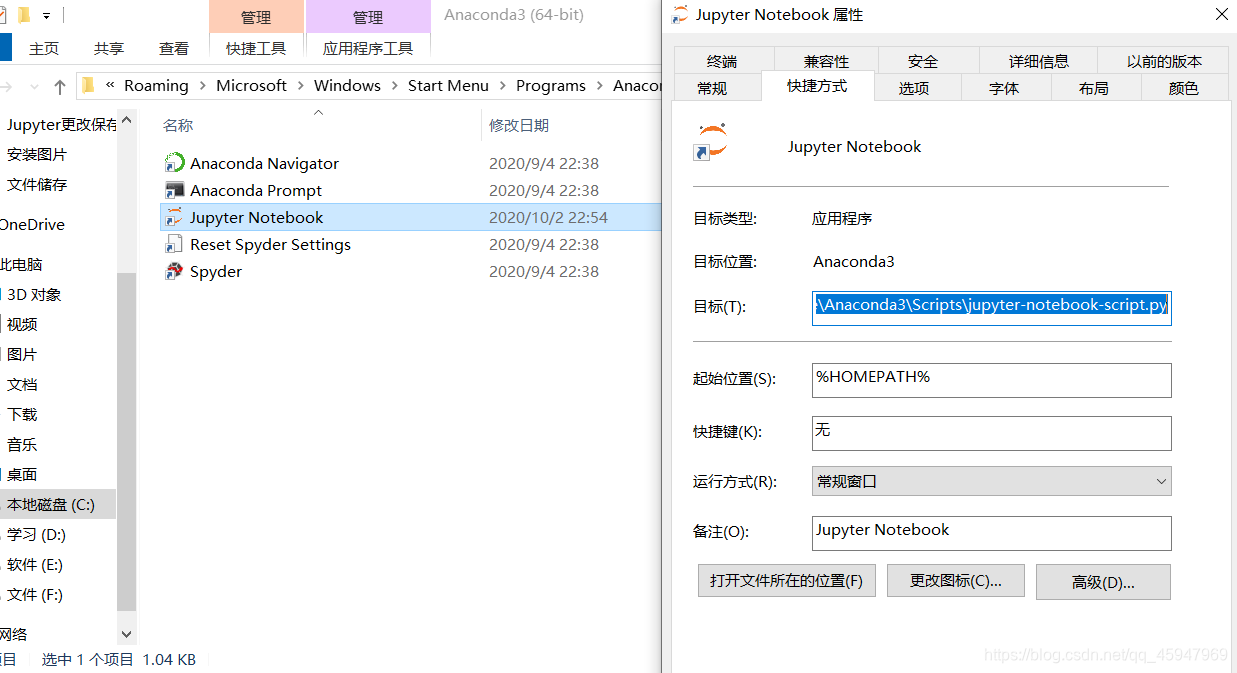Click the quick access toolbar dropdown arrow
The height and width of the screenshot is (673, 1237).
point(46,16)
